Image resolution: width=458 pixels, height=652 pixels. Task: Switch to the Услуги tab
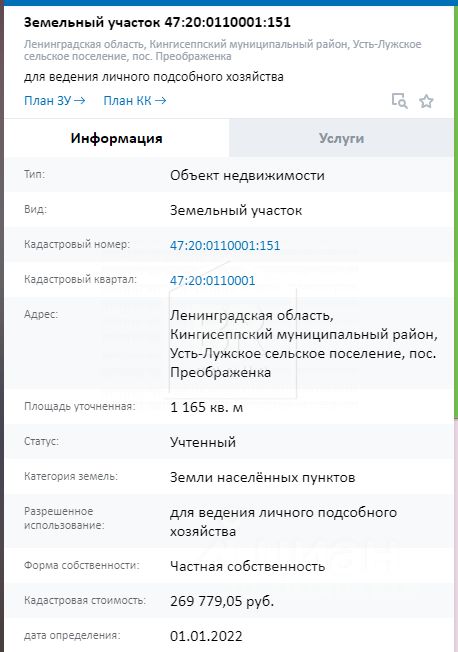tap(342, 138)
